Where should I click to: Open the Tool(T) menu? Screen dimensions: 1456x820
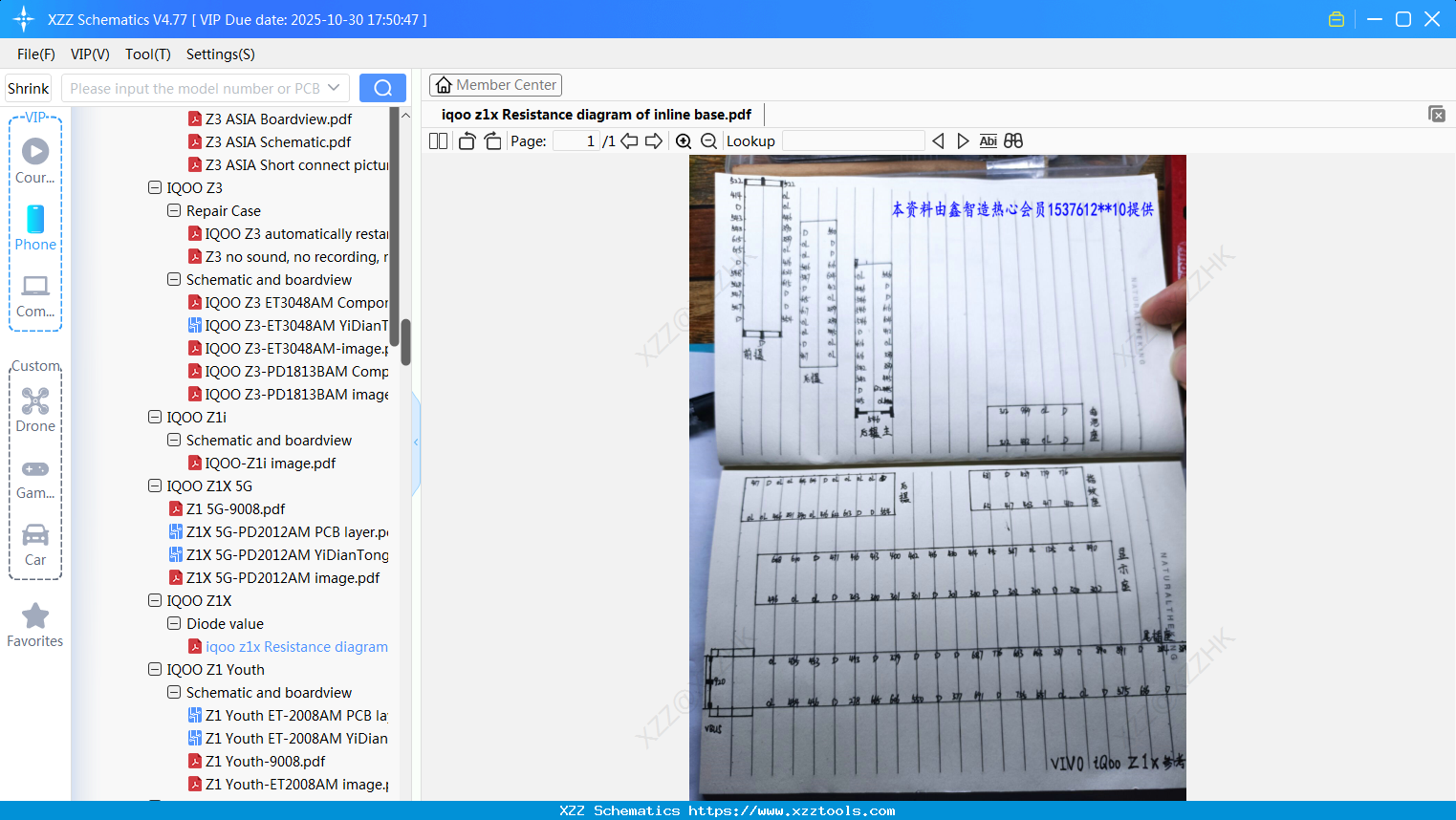click(x=148, y=54)
